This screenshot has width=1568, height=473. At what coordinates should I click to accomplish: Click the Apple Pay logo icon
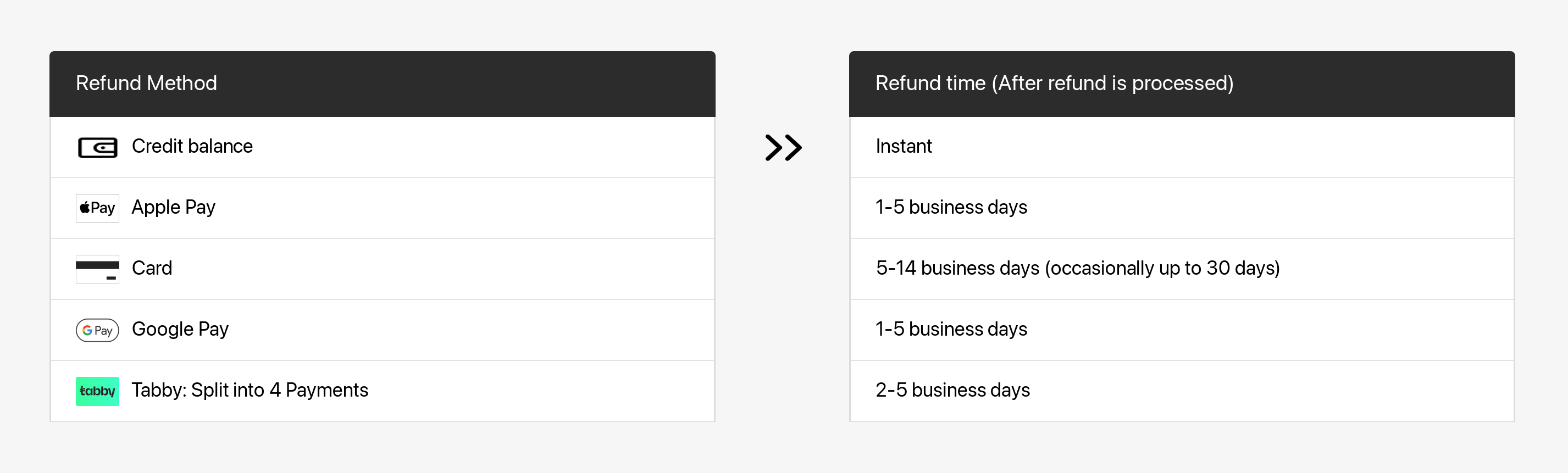point(97,208)
